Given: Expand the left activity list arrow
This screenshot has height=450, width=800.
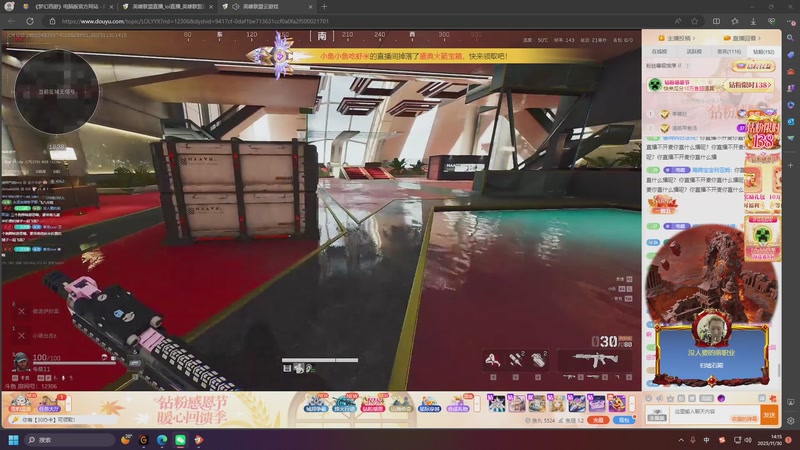Looking at the screenshot, I should tap(68, 403).
